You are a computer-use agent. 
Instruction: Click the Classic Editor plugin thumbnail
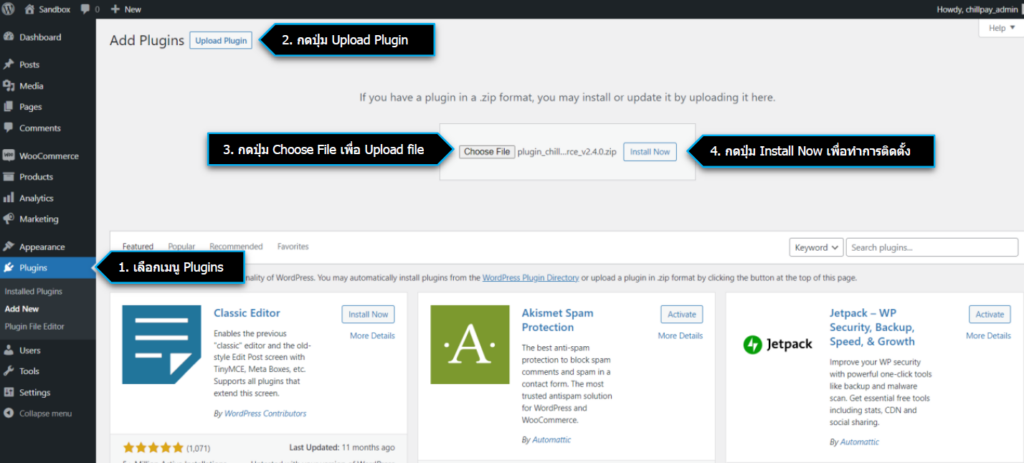click(162, 344)
